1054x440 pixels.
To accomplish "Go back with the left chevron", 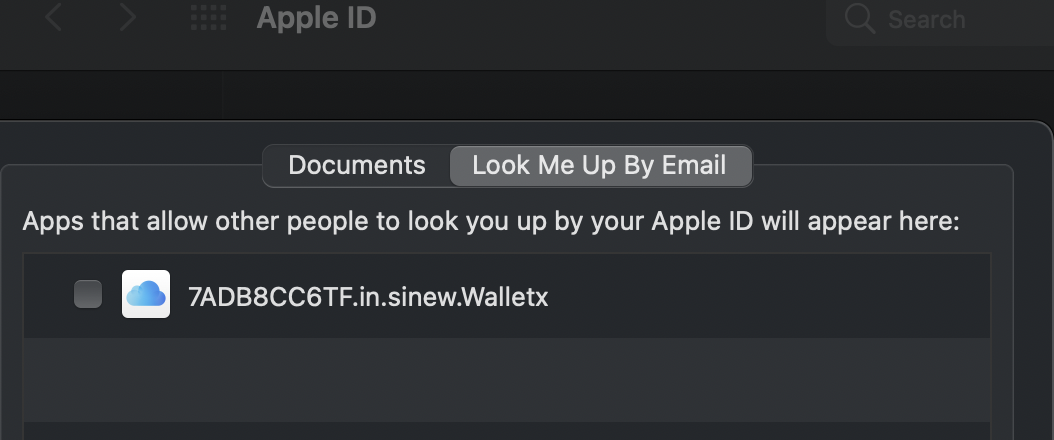I will tap(54, 18).
